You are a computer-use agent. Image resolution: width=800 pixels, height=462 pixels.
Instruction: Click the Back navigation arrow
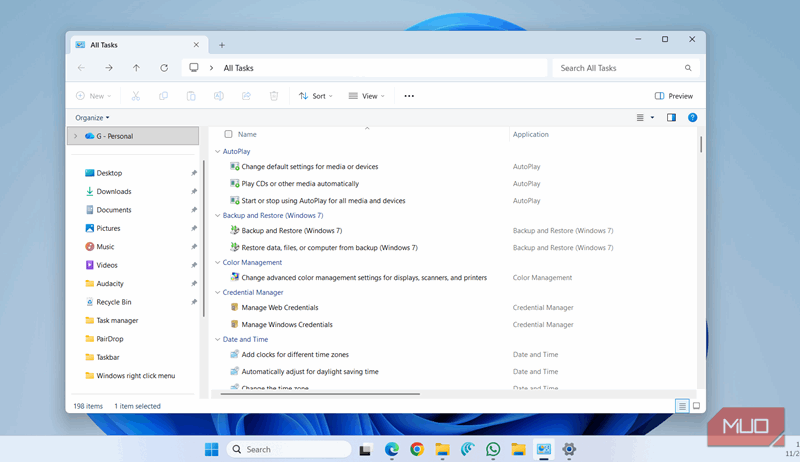pyautogui.click(x=81, y=68)
